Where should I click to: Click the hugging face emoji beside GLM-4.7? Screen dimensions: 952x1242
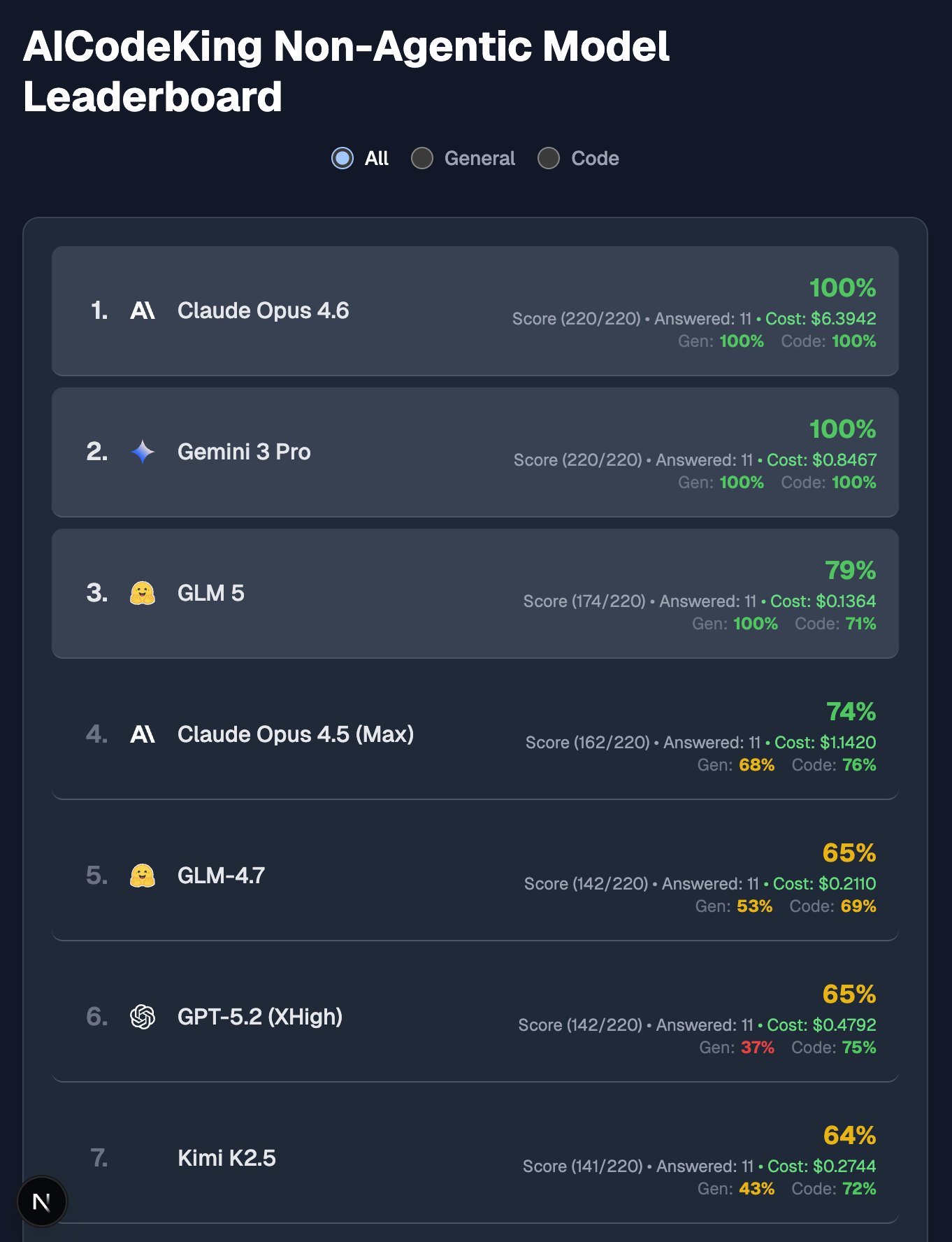click(x=143, y=876)
